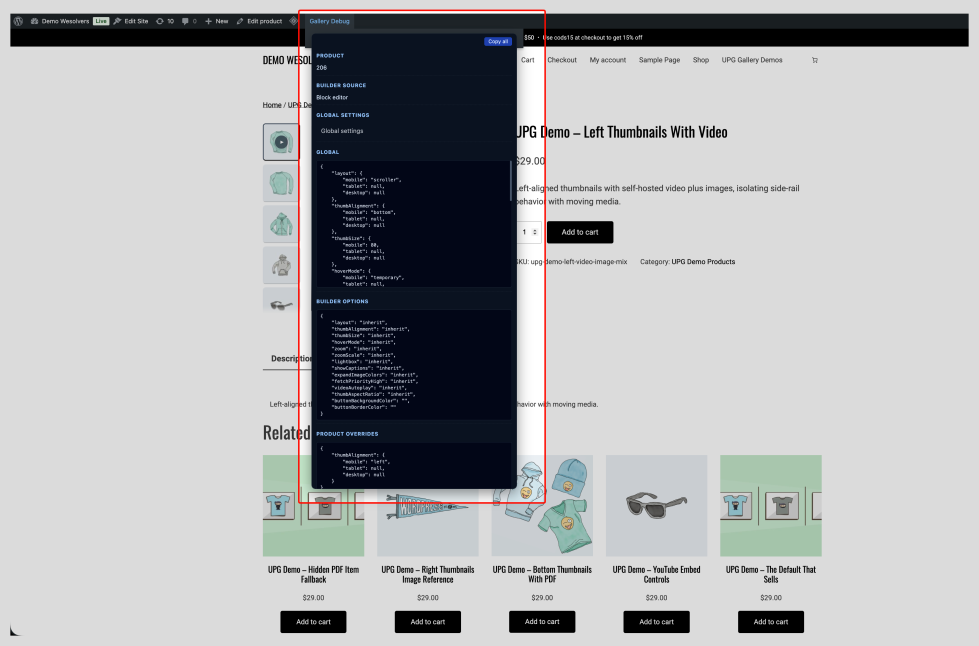Screen dimensions: 979x646
Task: Open the comments bubble showing 0
Action: [x=189, y=21]
